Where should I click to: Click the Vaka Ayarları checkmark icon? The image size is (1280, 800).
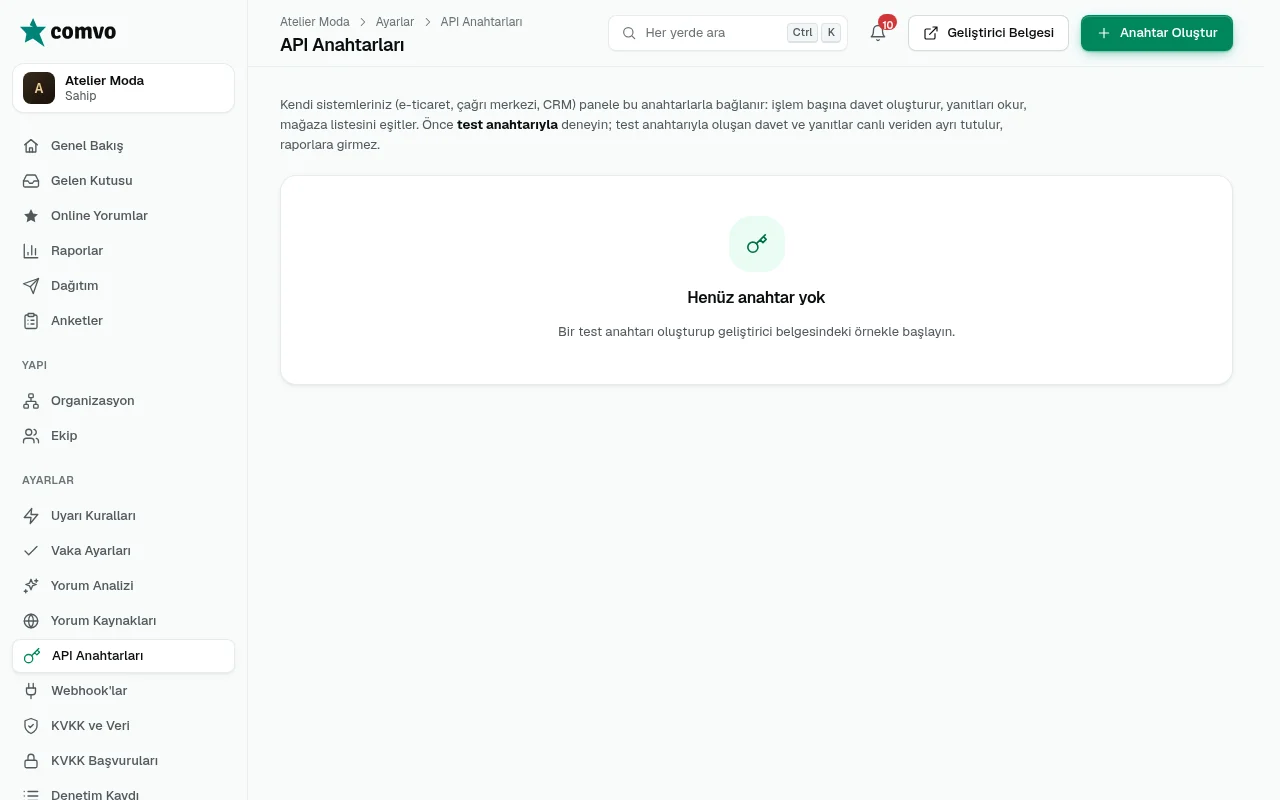click(31, 551)
